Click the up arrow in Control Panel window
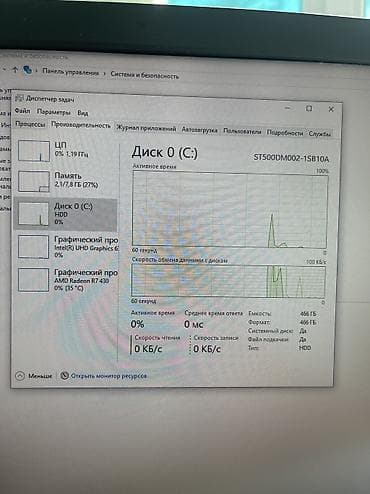This screenshot has height=494, width=370. click(15, 70)
